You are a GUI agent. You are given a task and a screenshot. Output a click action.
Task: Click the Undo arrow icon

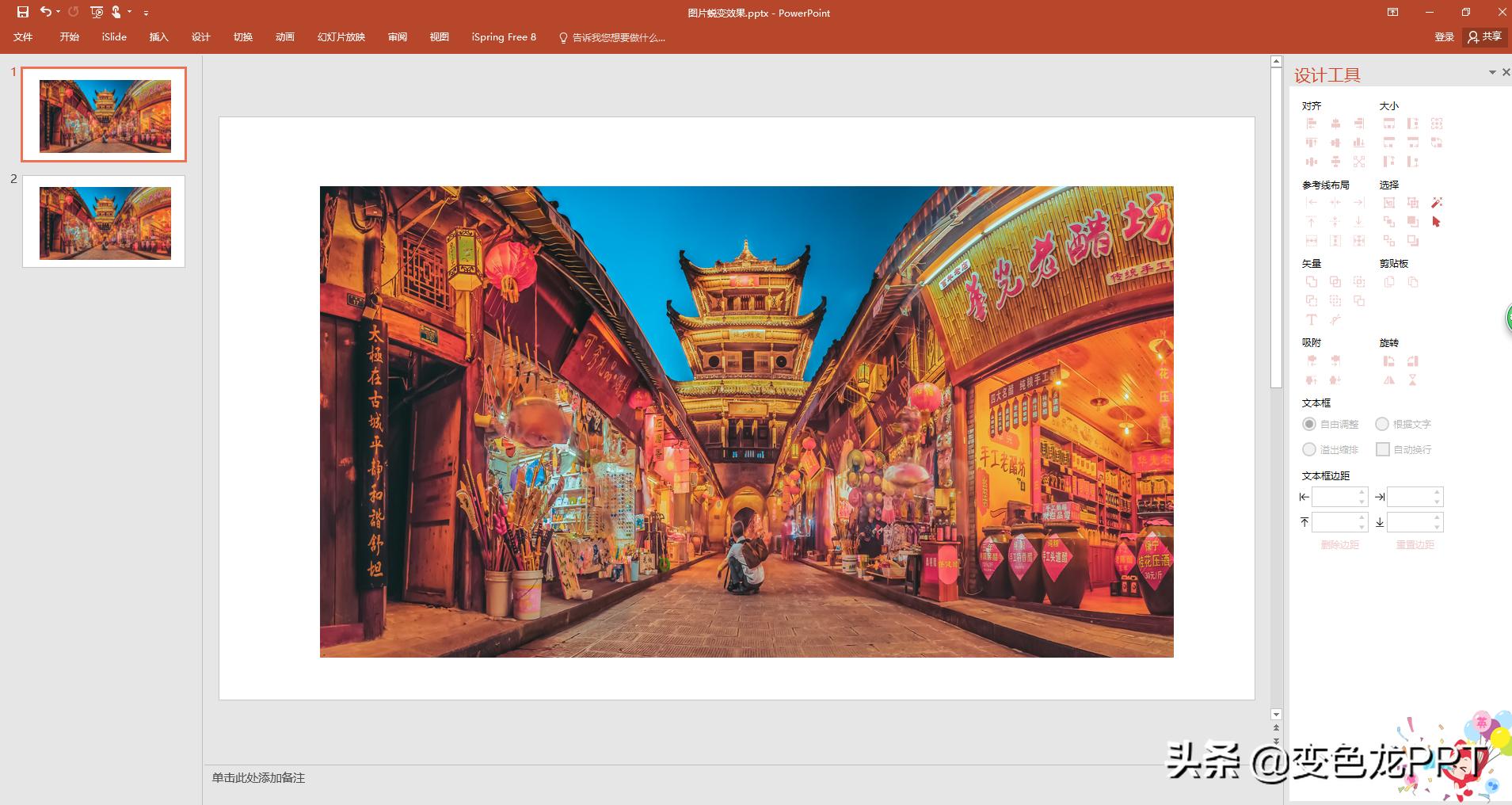(46, 12)
